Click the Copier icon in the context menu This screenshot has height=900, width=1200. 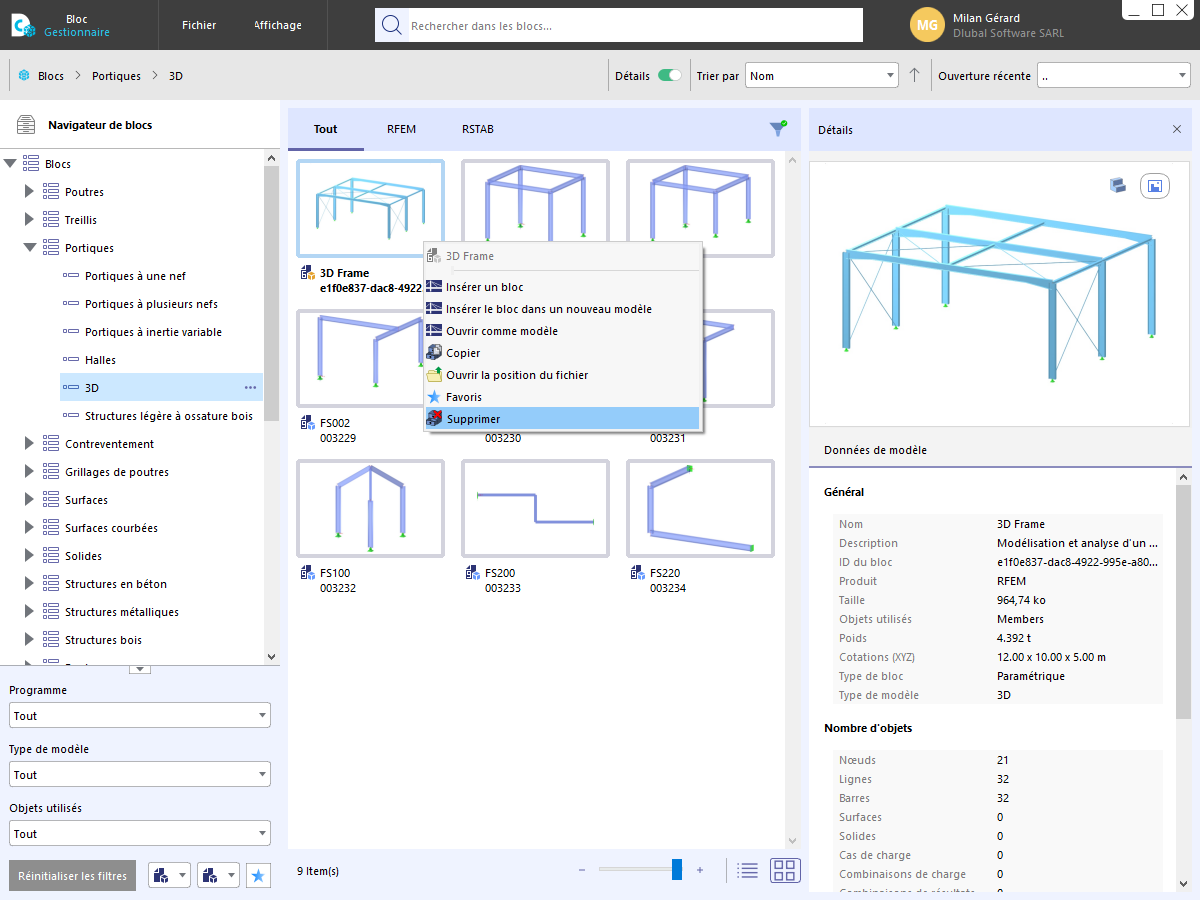pyautogui.click(x=434, y=353)
